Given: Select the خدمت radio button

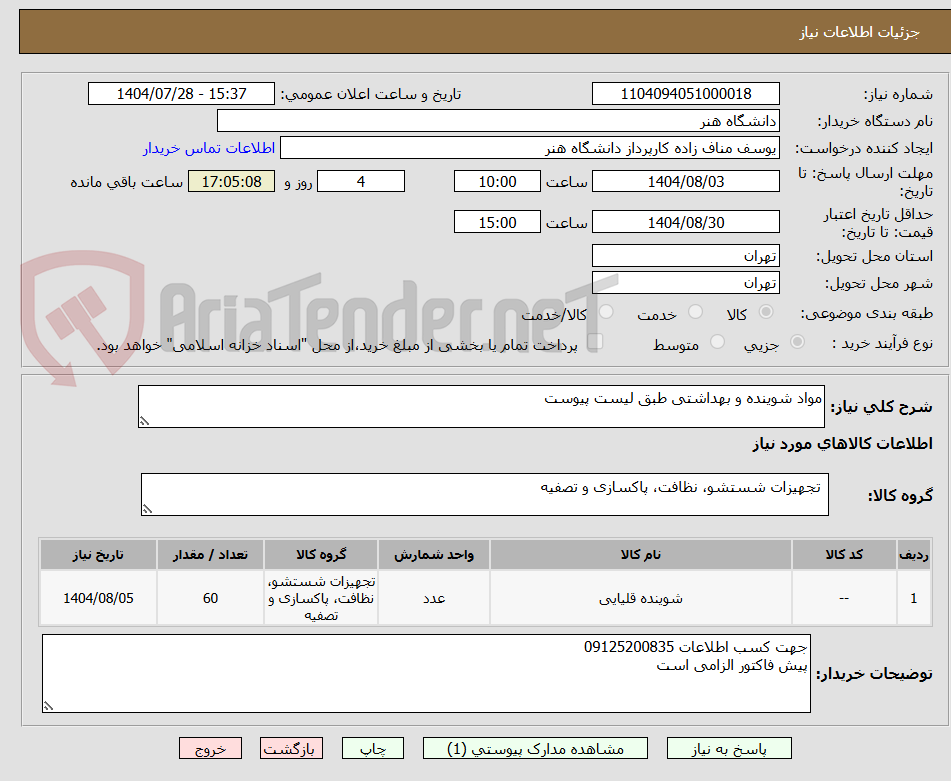Looking at the screenshot, I should click(696, 311).
